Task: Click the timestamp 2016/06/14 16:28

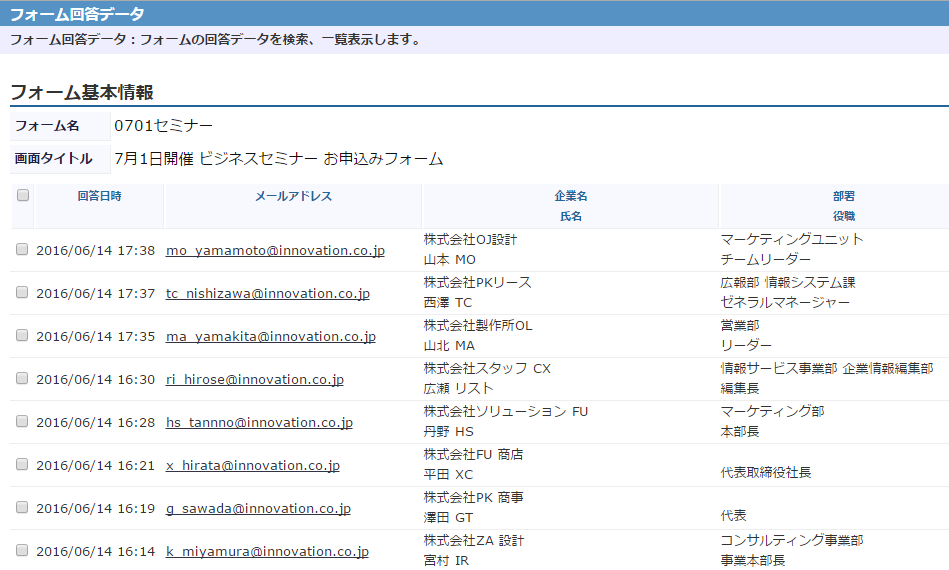Action: click(x=96, y=422)
